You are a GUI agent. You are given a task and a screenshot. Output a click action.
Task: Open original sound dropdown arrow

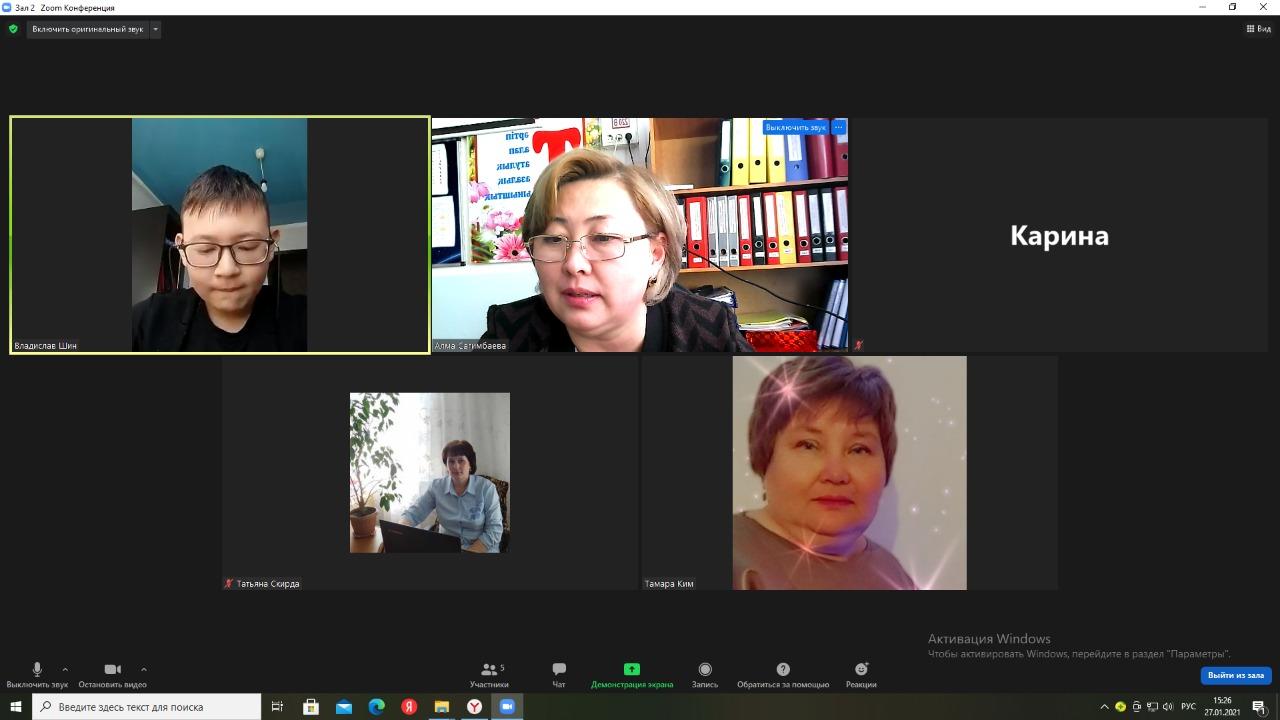point(155,29)
